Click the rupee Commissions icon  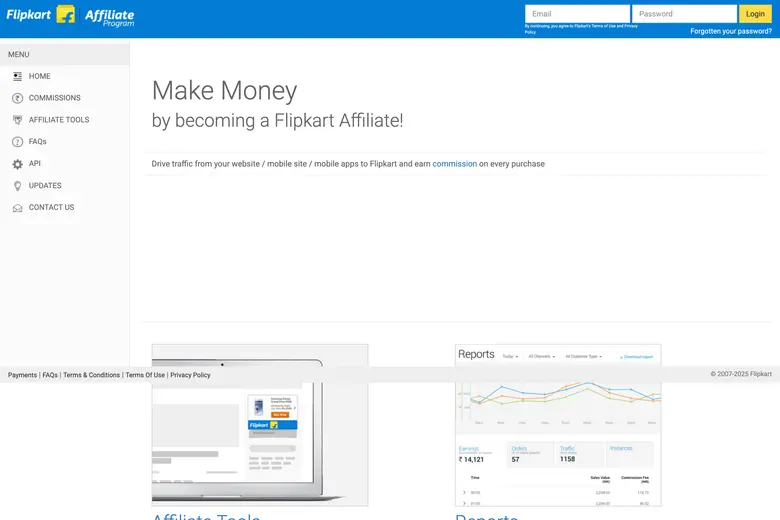click(17, 98)
